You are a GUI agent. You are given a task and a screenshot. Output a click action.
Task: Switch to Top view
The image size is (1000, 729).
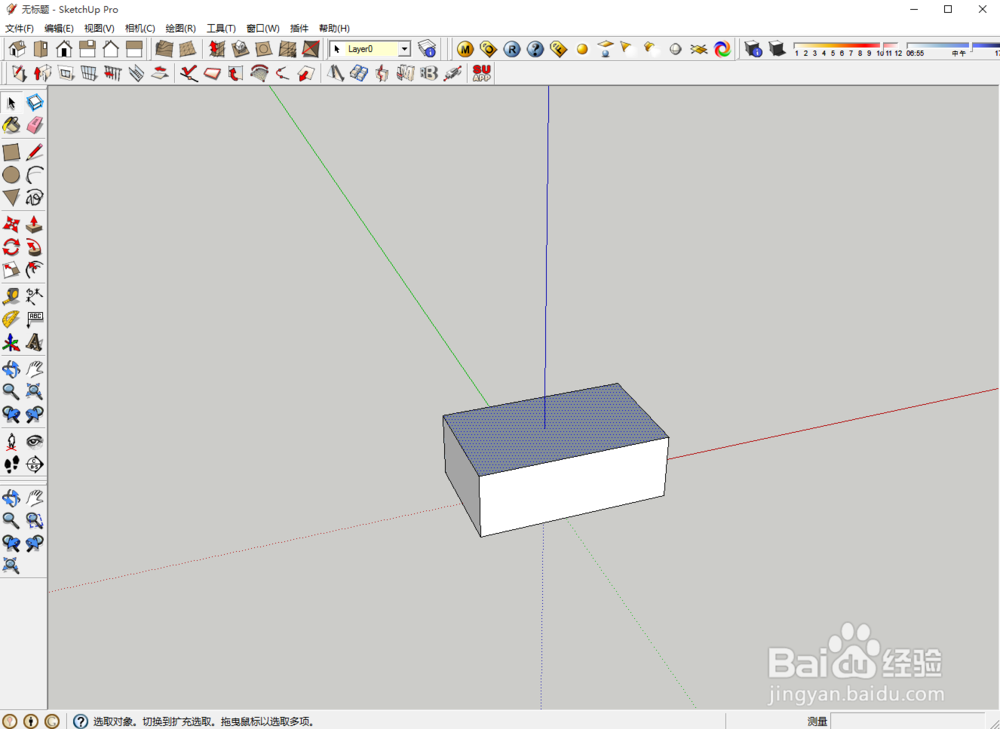41,49
